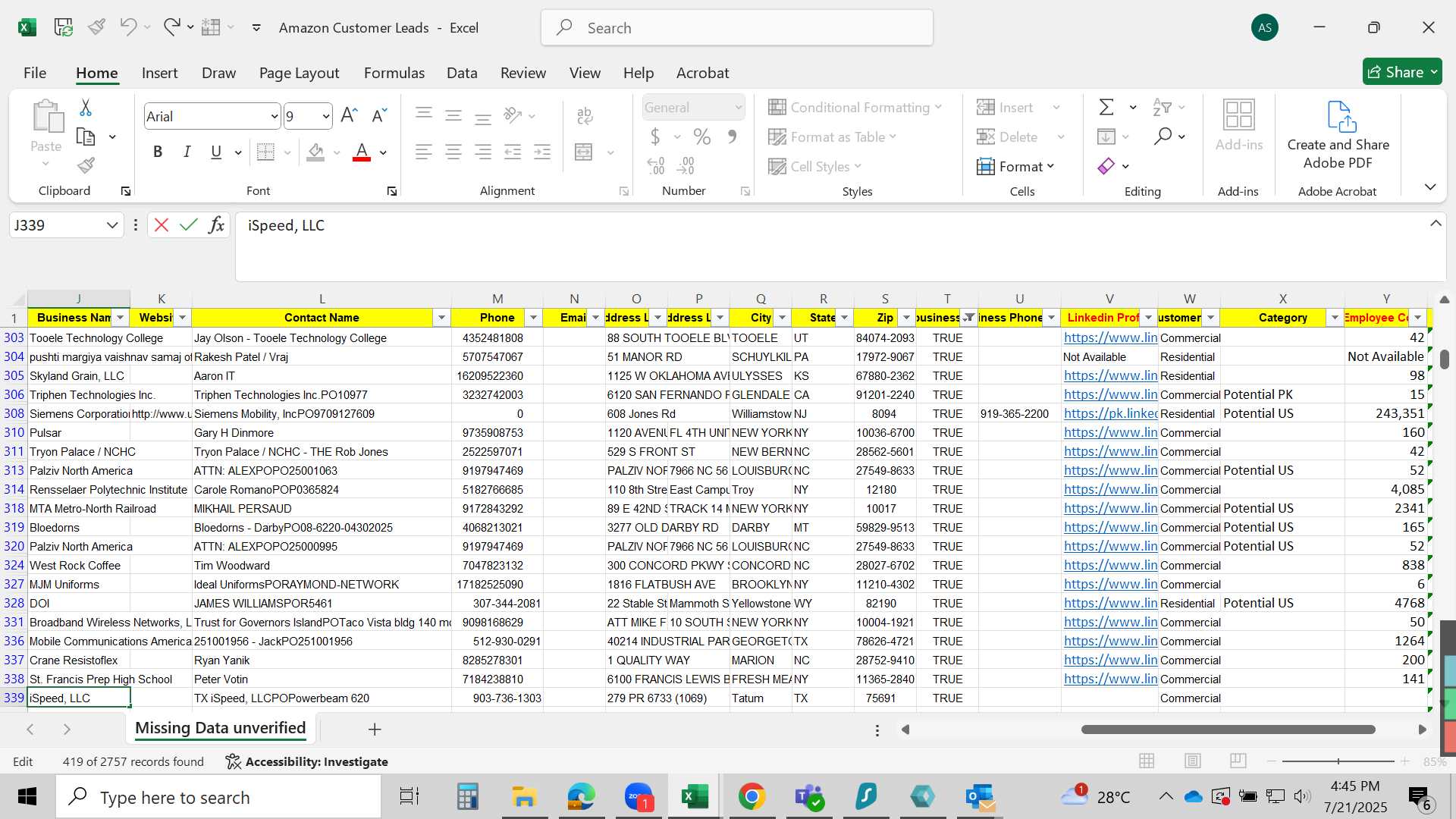The image size is (1456, 819).
Task: Open Google Chrome from taskbar
Action: [752, 797]
